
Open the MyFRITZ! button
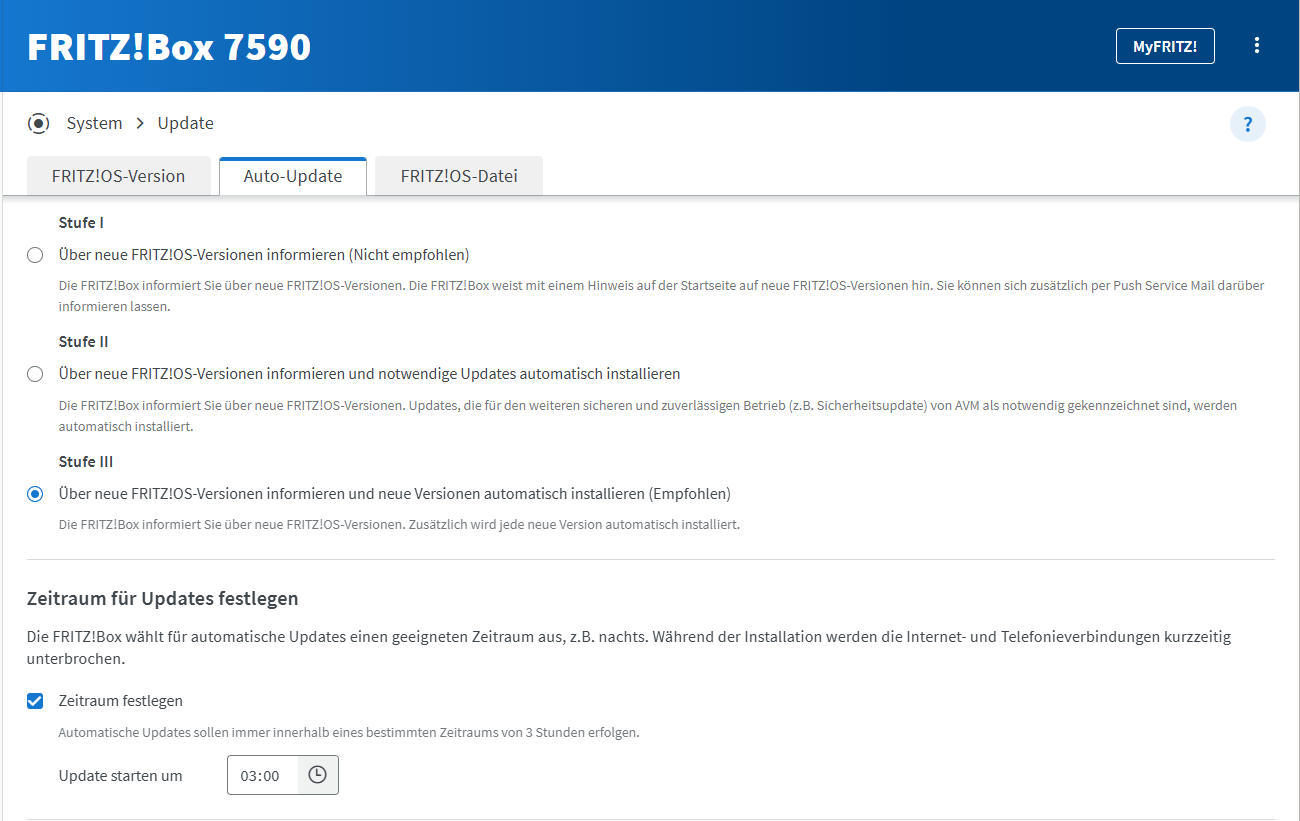(x=1165, y=46)
